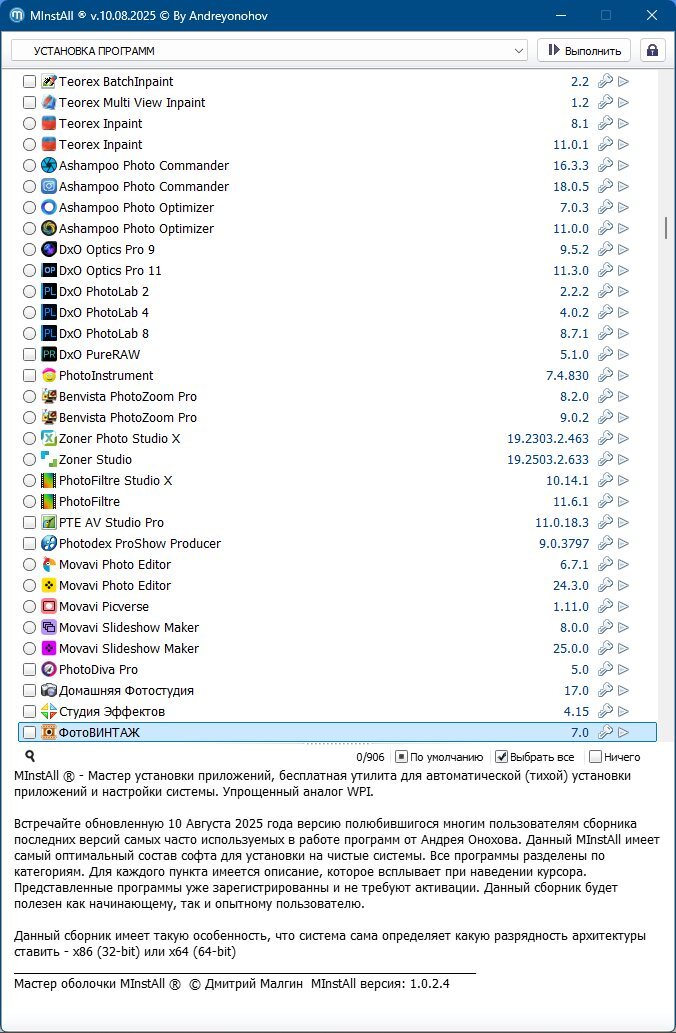
Task: Click the play arrow for PhotoDiva Pro
Action: pyautogui.click(x=623, y=669)
